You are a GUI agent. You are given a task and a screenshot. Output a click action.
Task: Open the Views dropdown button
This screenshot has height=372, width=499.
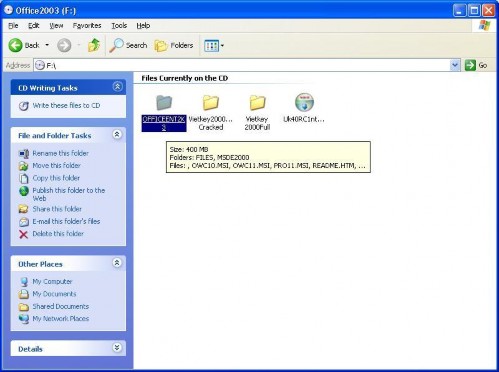pos(214,46)
